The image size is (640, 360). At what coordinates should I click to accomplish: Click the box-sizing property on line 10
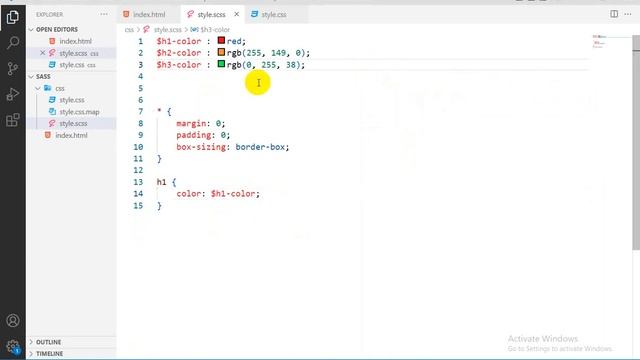coord(201,147)
